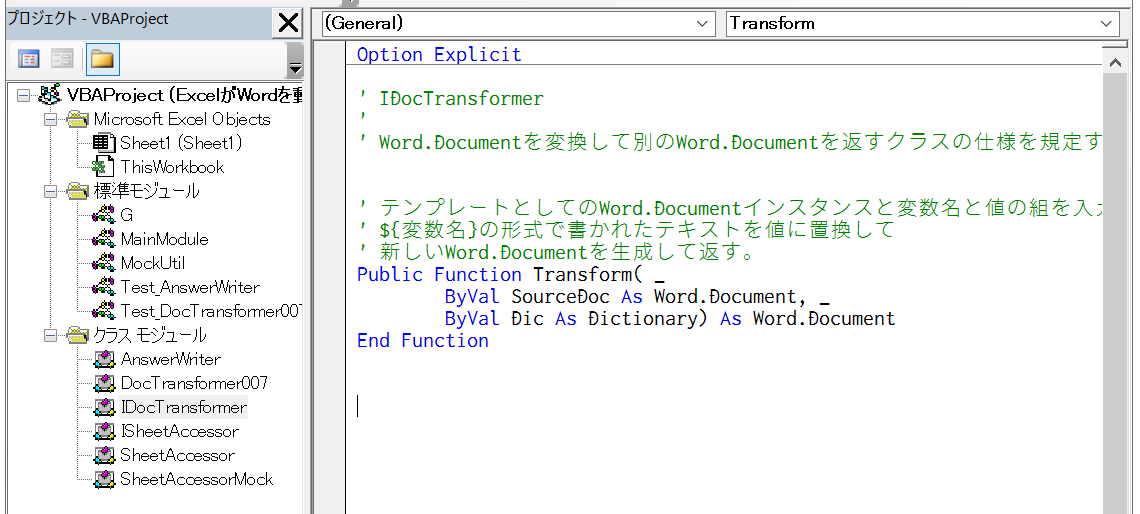Click the ${変数名} comment line
Viewport: 1140px width, 514px height.
click(x=625, y=230)
